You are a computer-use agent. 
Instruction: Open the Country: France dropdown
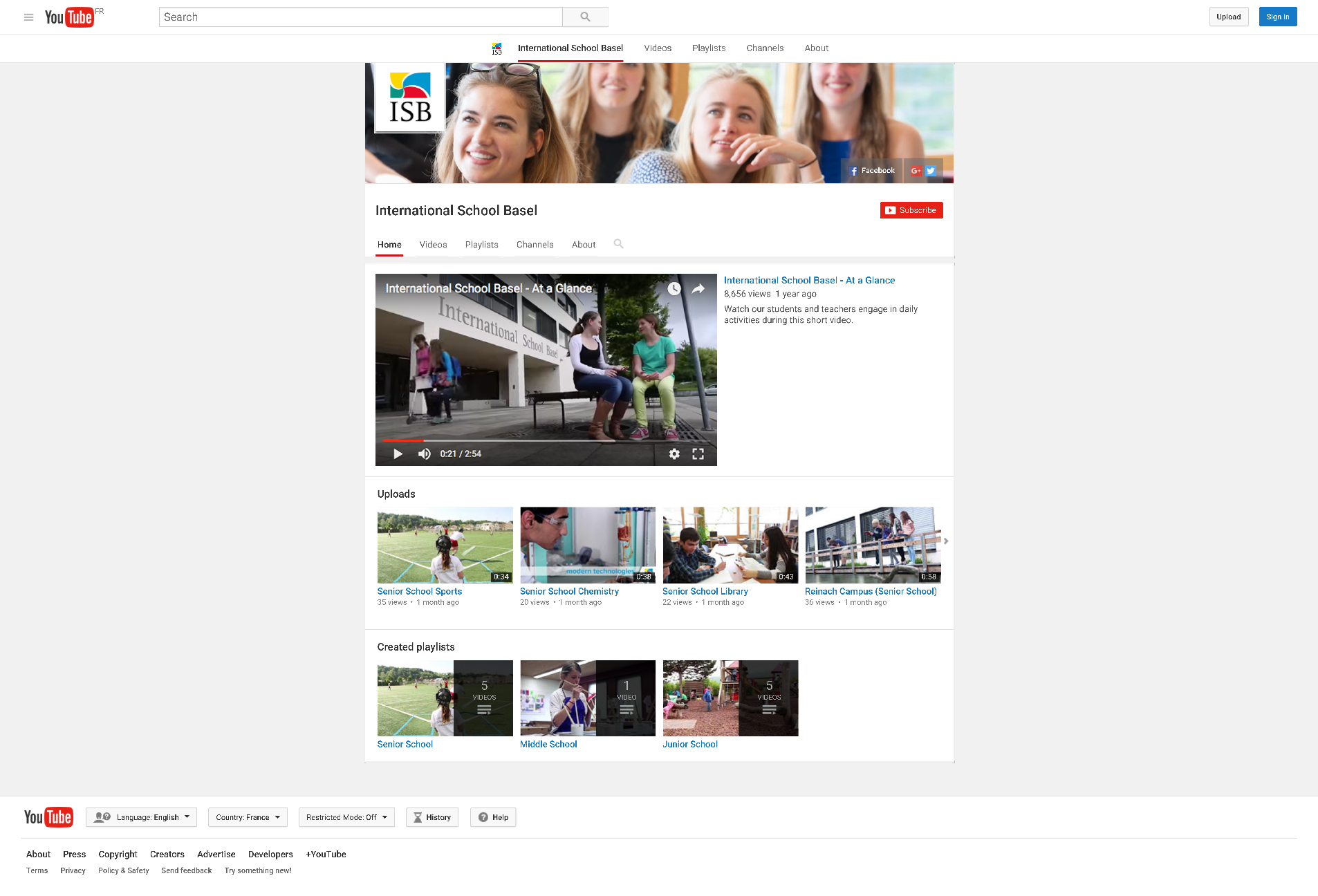point(248,817)
